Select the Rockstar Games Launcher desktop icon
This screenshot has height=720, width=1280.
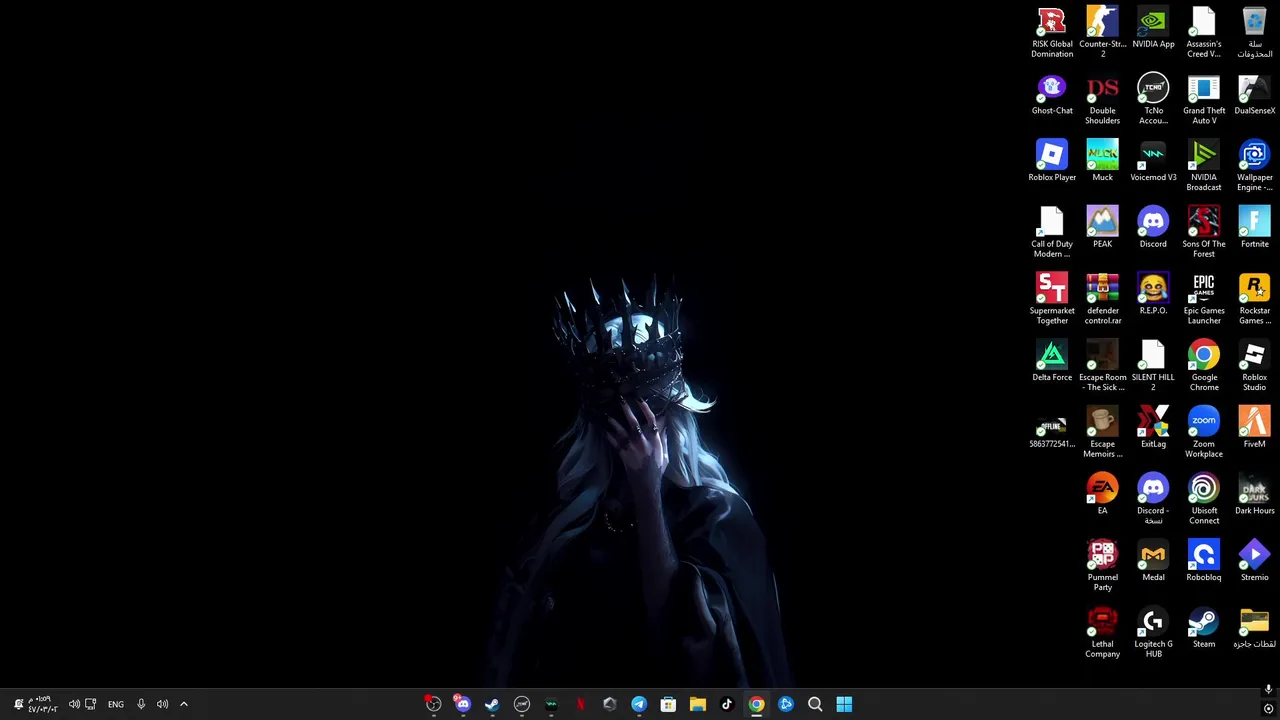(1254, 300)
